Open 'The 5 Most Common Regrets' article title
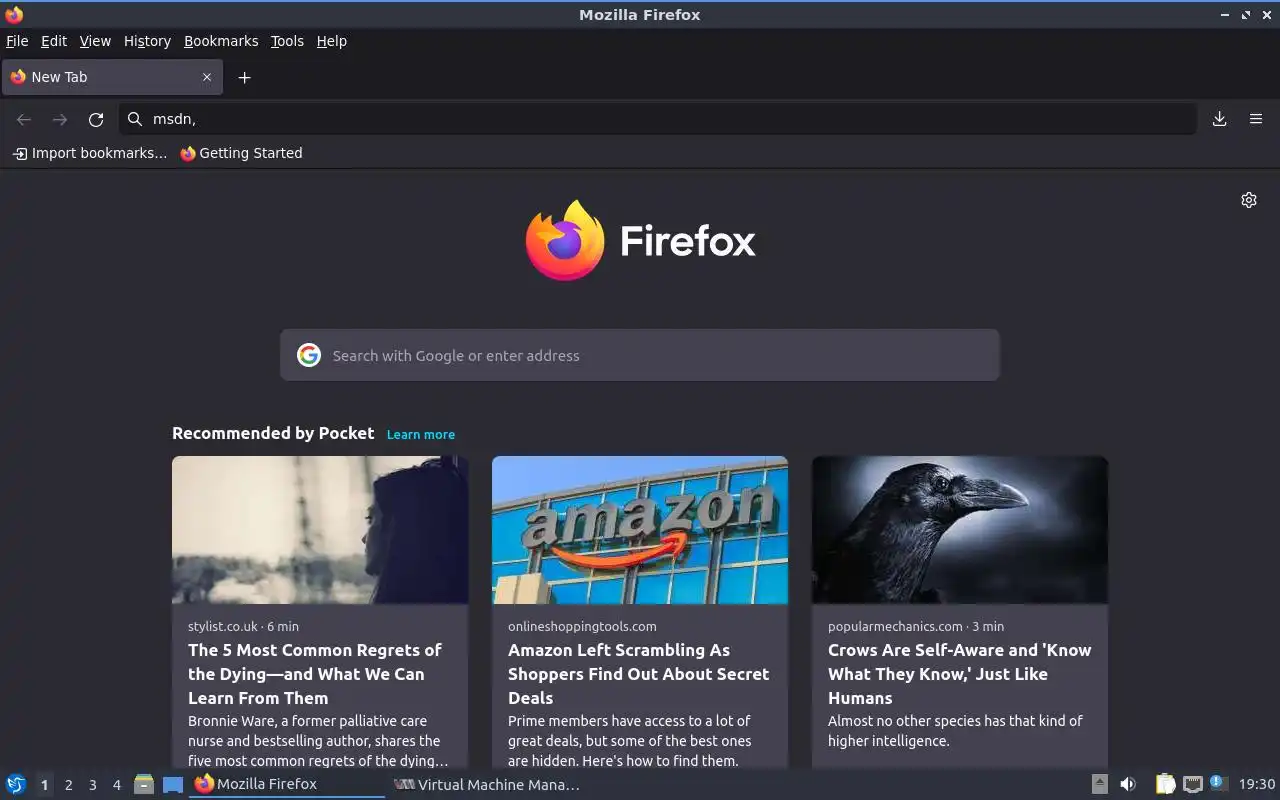Viewport: 1280px width, 800px height. [315, 674]
